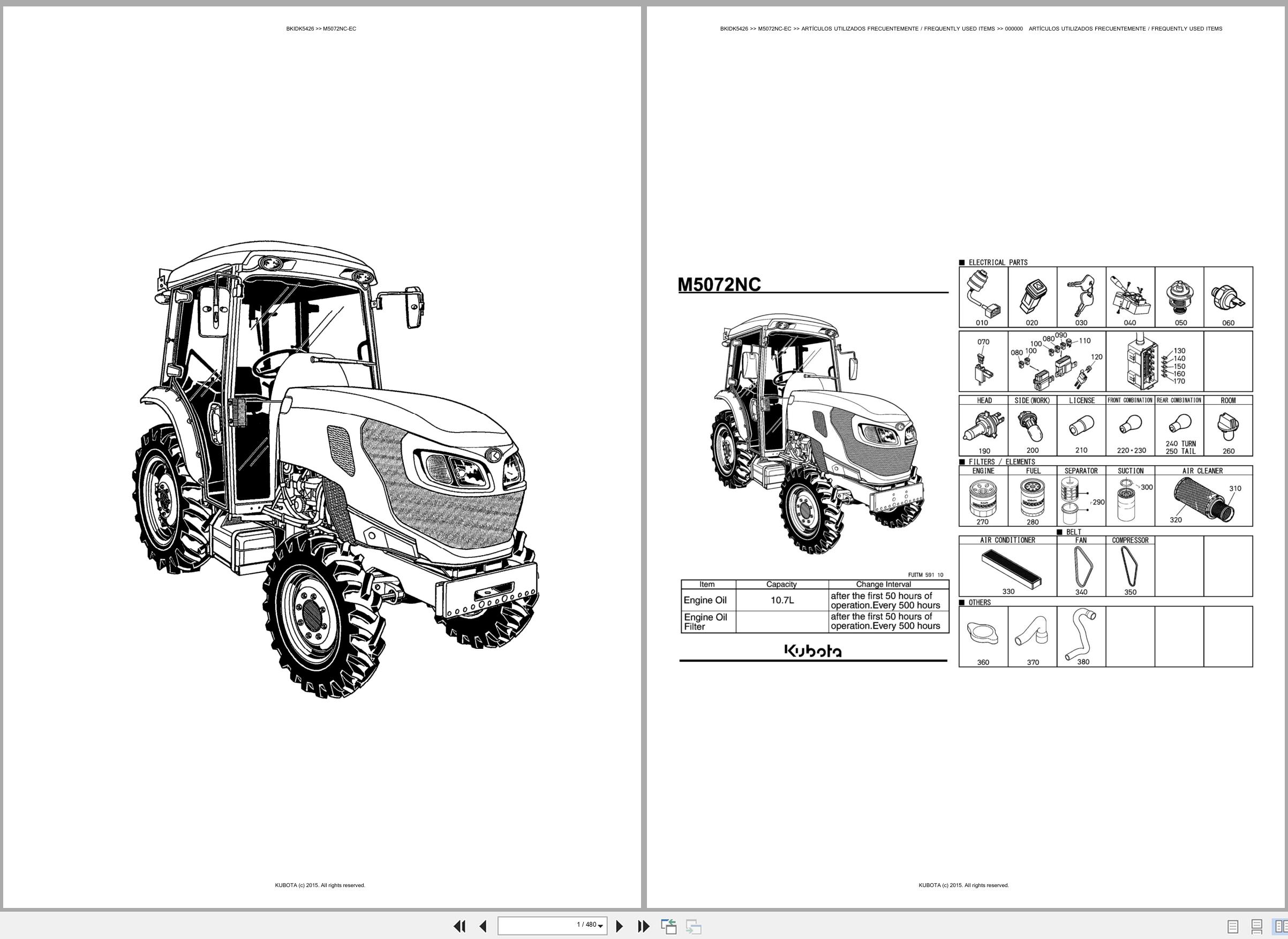Select the 060 oil pressure switch image
The image size is (1288, 939).
point(1229,297)
